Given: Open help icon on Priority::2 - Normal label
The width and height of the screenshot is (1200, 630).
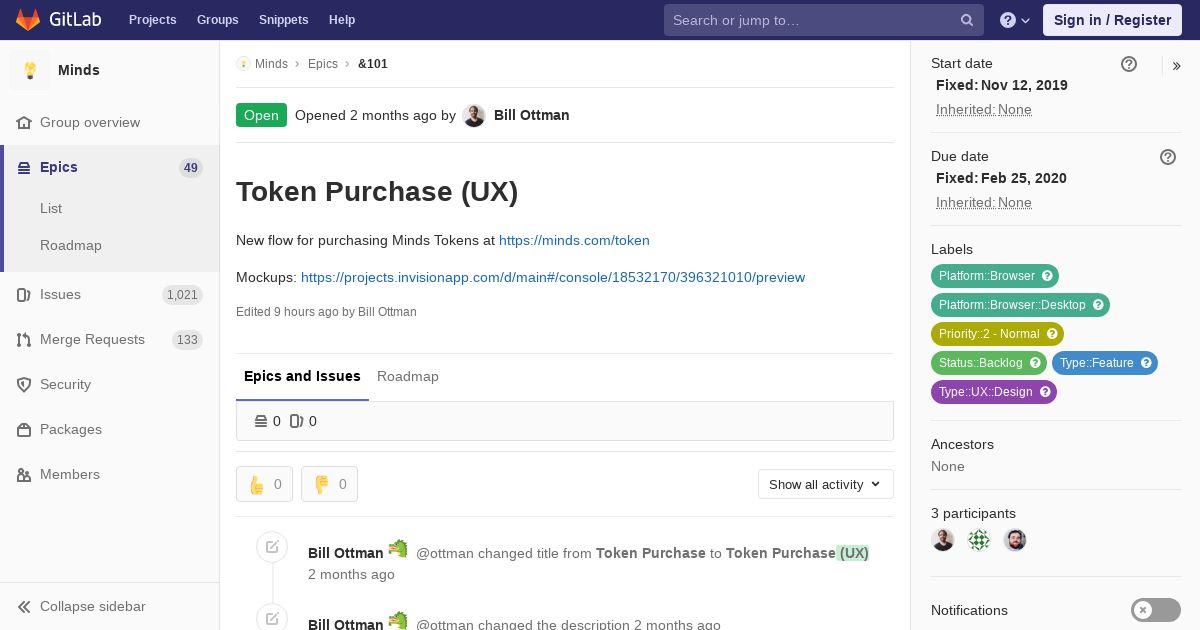Looking at the screenshot, I should coord(1052,334).
